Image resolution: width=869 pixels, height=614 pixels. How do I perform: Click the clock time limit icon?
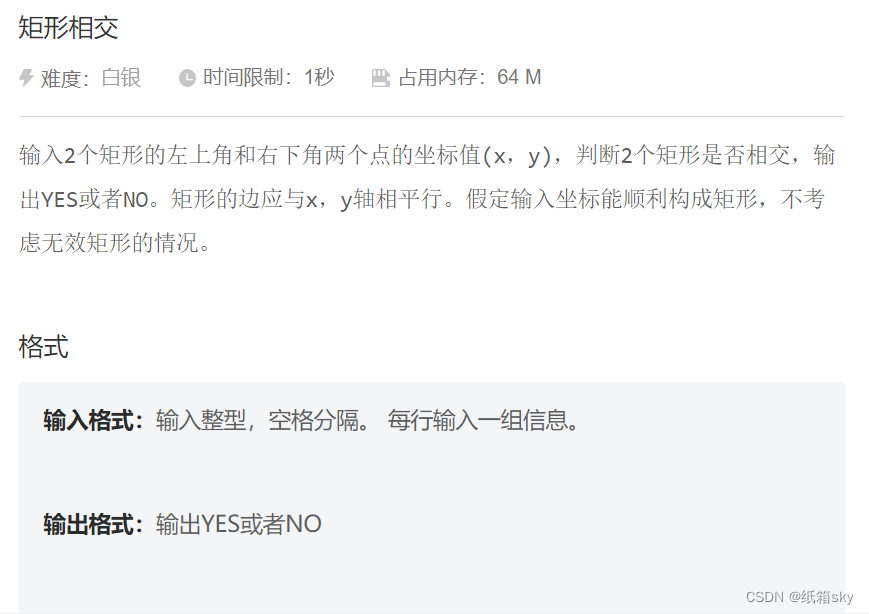tap(187, 78)
